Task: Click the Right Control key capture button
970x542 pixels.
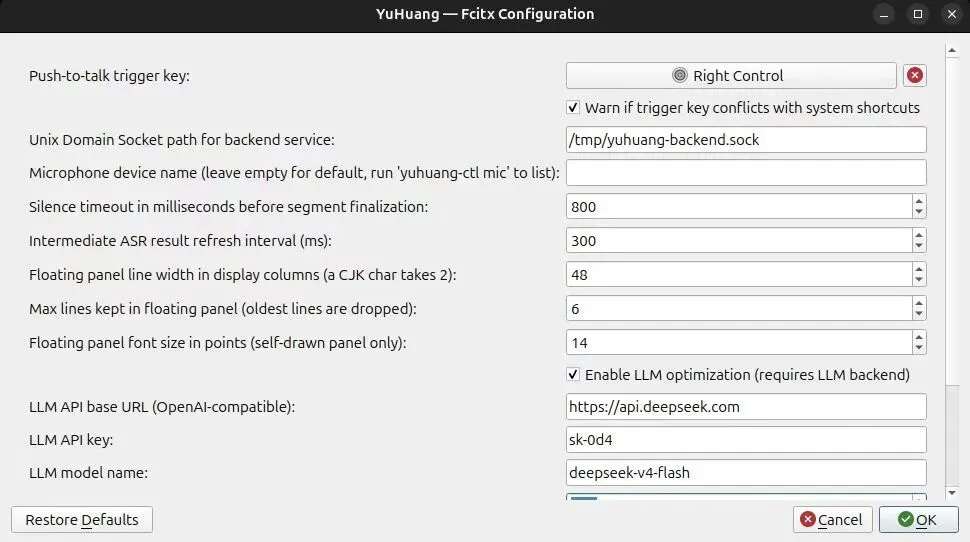Action: [x=731, y=75]
